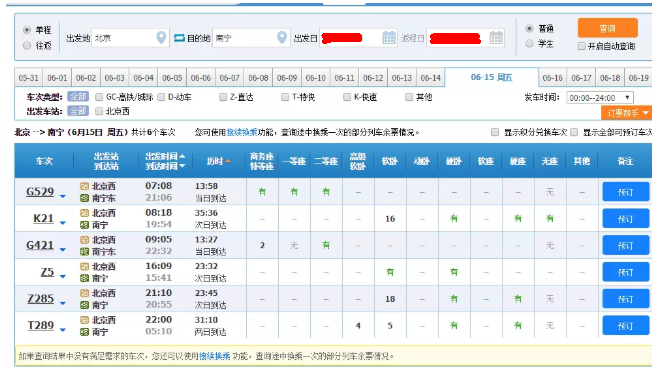The image size is (652, 368).
Task: Click business seat count 2 for G421
Action: pyautogui.click(x=262, y=245)
